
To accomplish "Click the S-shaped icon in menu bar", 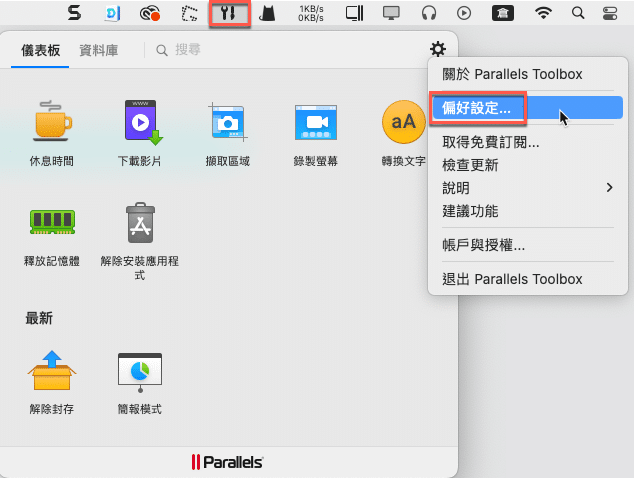I will (x=74, y=13).
